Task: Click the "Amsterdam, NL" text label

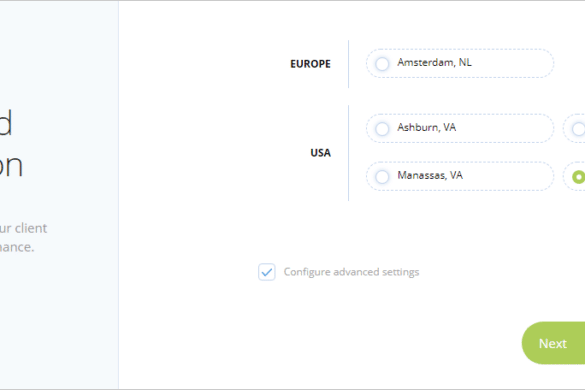Action: point(434,62)
